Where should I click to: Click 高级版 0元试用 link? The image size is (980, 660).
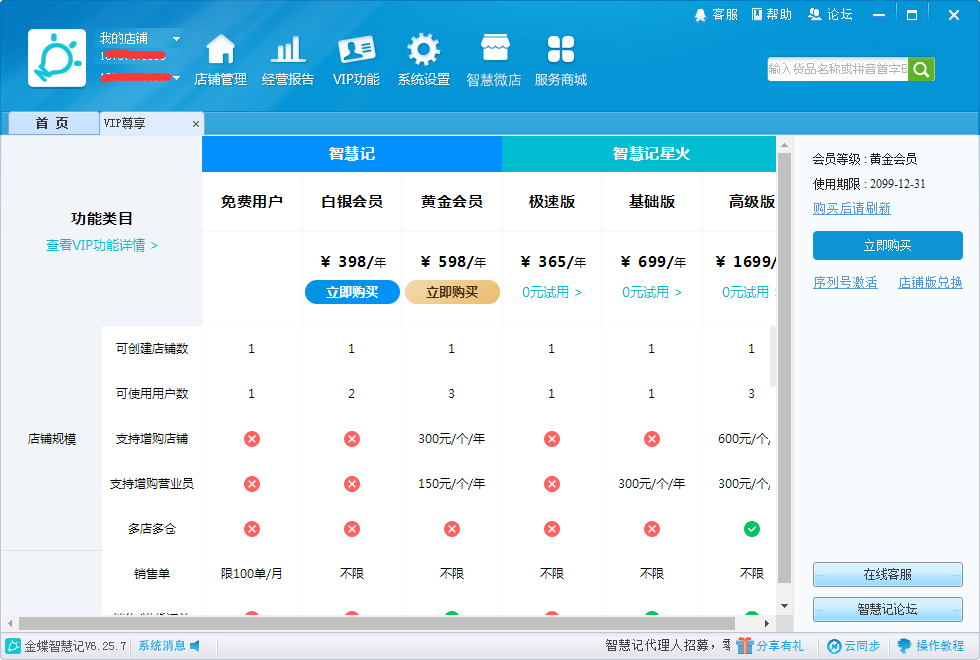pos(748,292)
